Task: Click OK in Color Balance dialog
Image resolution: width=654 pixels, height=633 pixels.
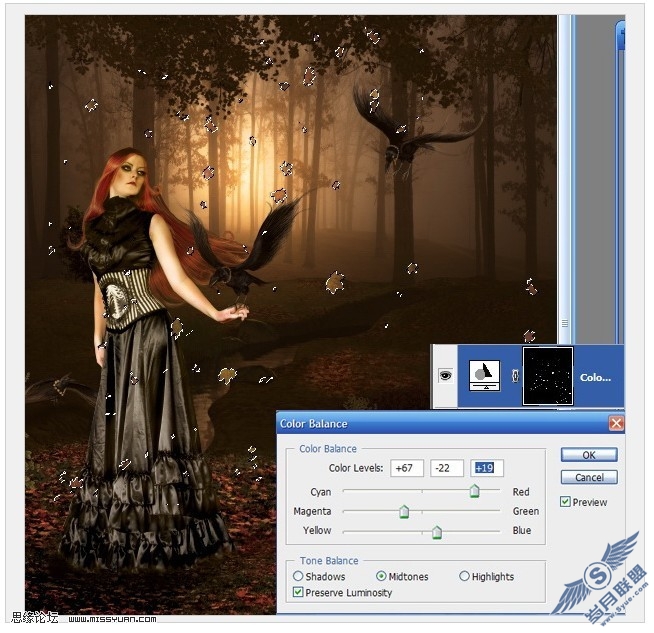Action: (589, 455)
